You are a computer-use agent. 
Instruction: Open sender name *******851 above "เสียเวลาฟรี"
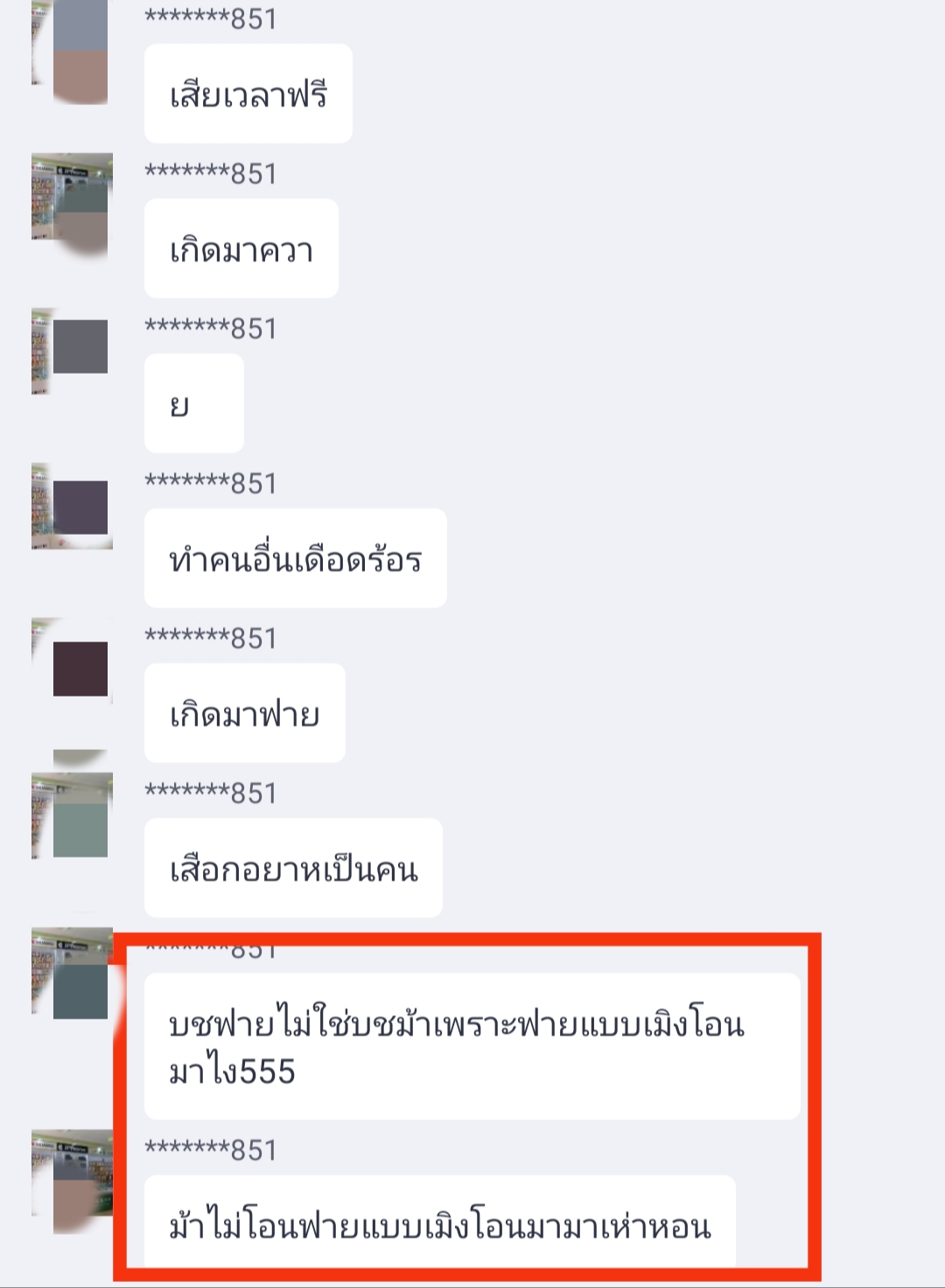(x=211, y=18)
